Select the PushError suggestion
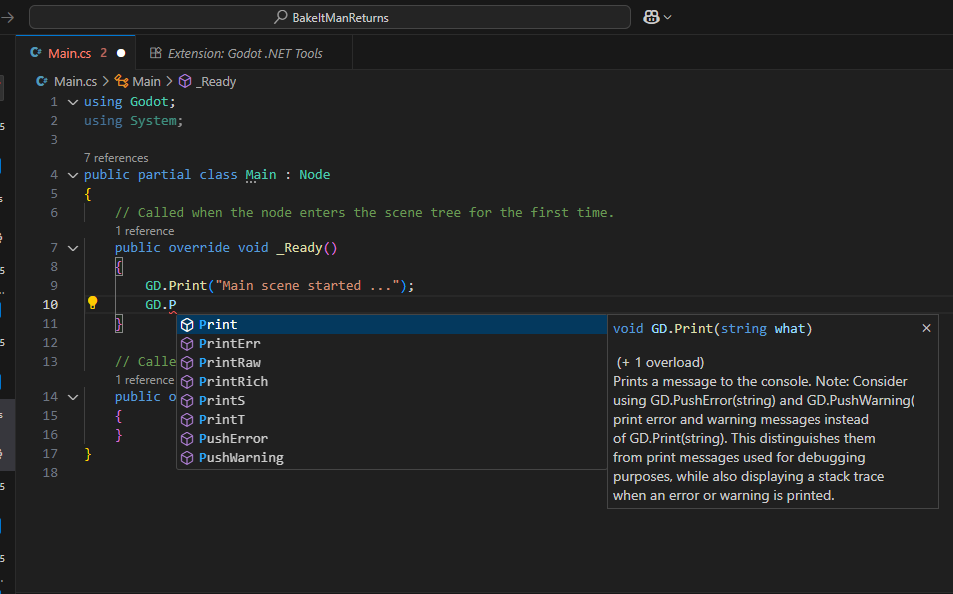The height and width of the screenshot is (594, 953). pos(392,438)
